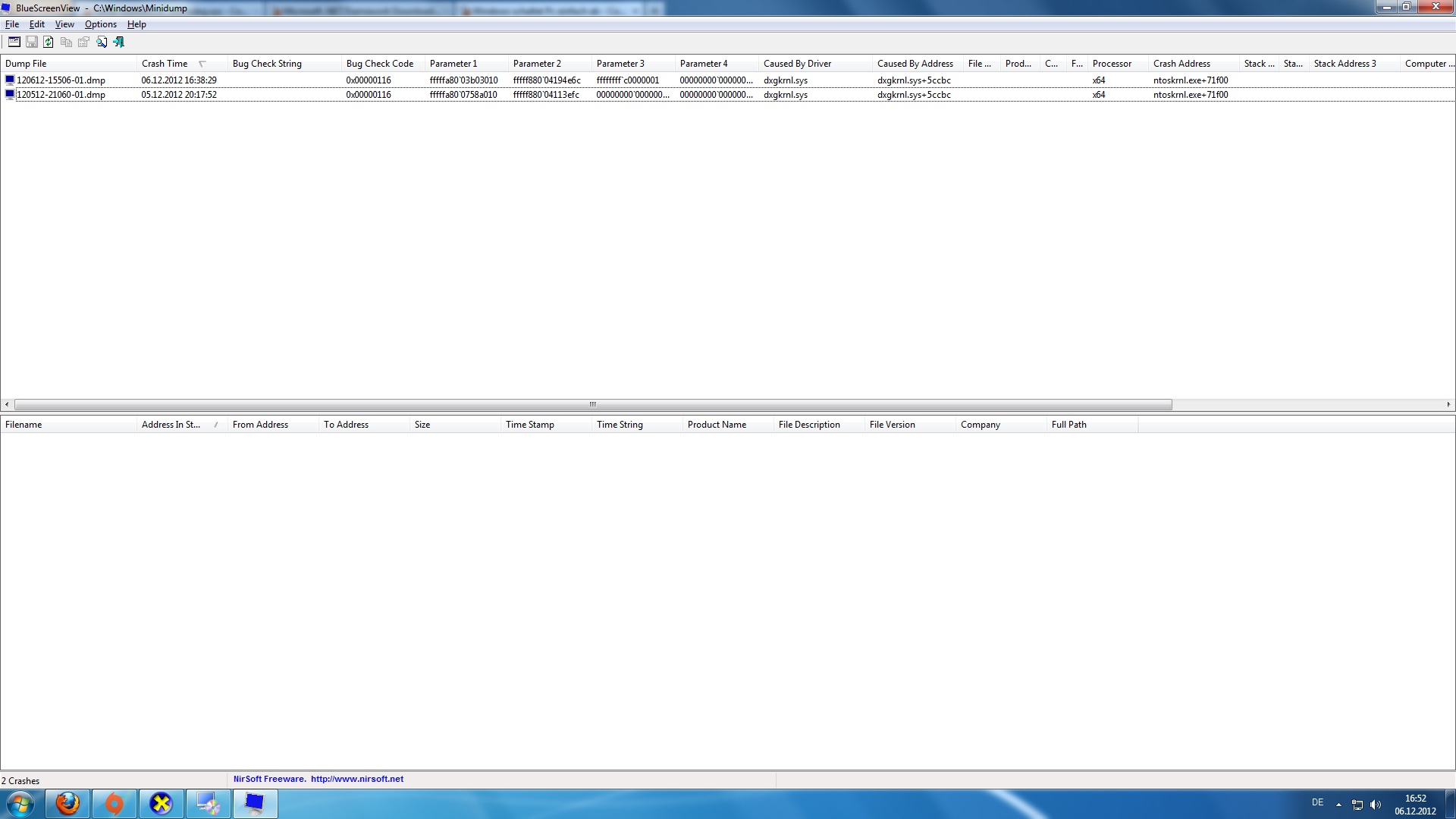Open the File menu
This screenshot has width=1456, height=819.
point(12,24)
